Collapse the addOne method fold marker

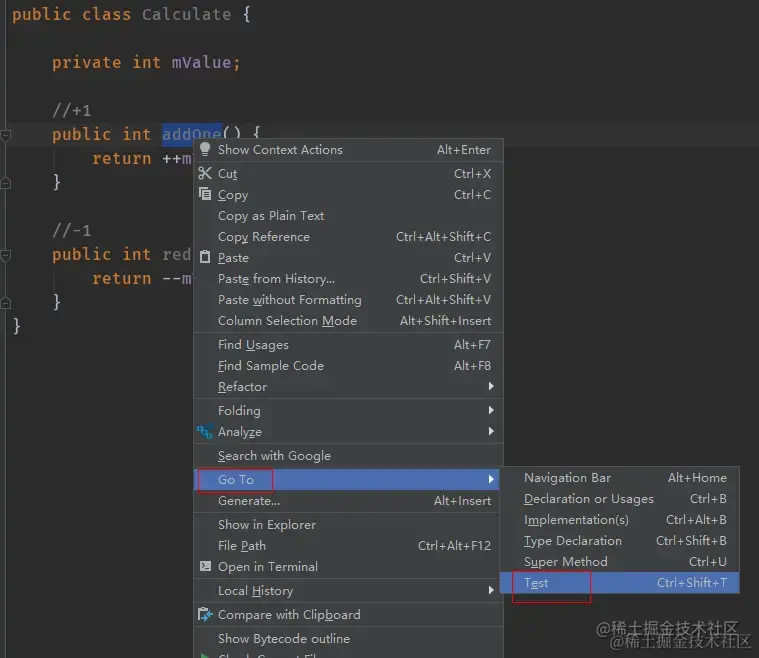(6, 135)
